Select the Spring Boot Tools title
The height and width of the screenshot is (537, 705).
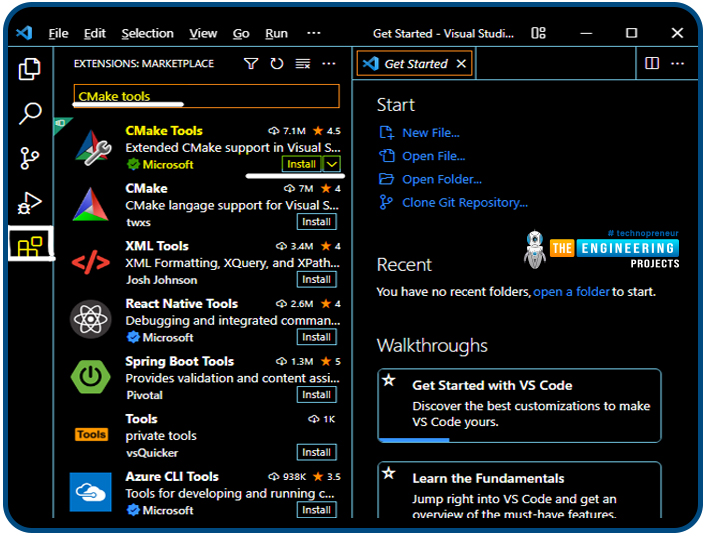180,361
